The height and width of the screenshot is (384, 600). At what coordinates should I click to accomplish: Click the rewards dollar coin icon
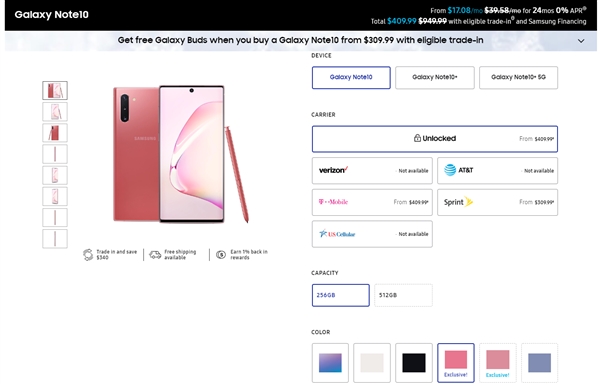(221, 255)
